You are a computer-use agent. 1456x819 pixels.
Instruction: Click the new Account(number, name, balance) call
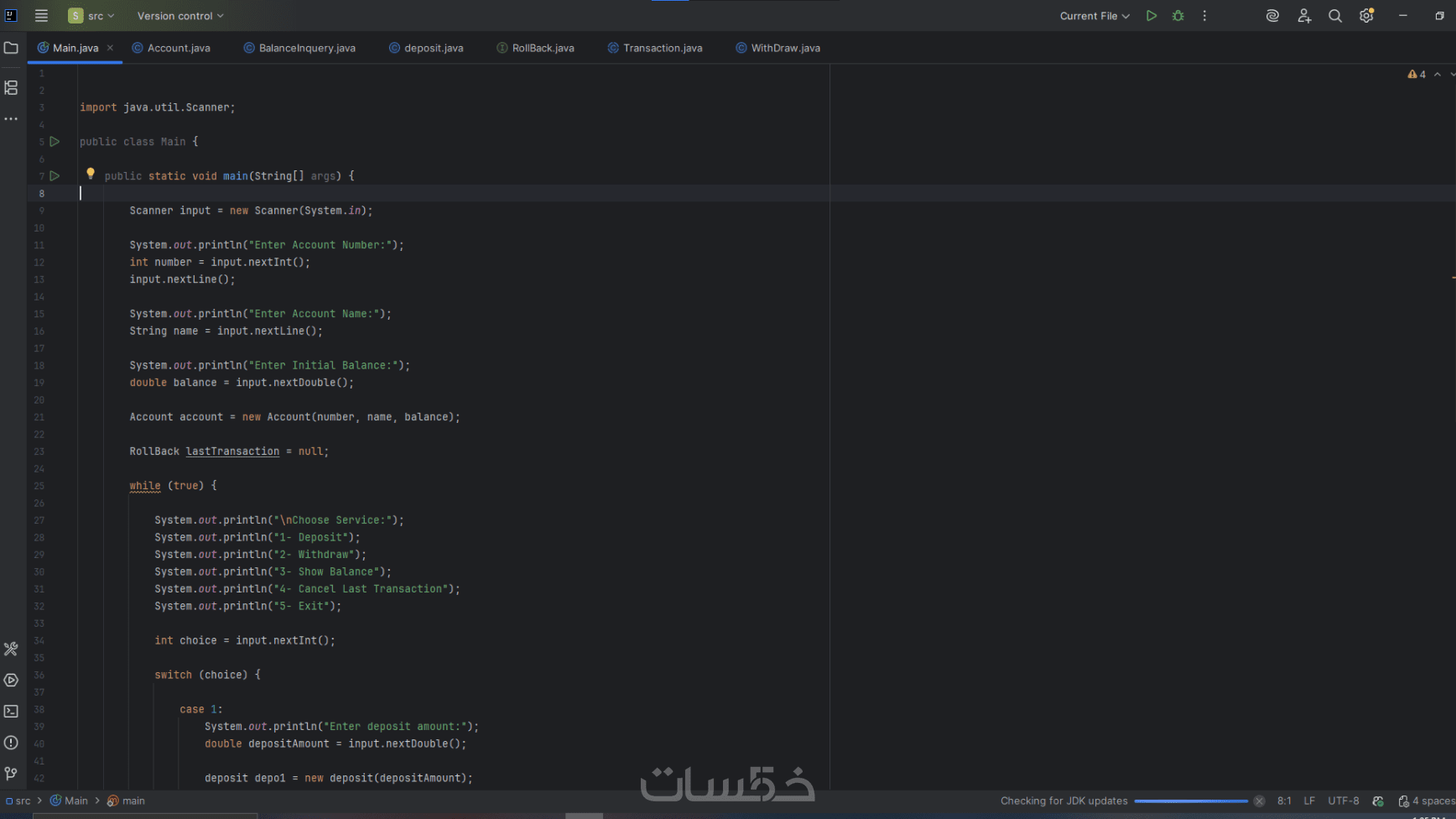(348, 417)
